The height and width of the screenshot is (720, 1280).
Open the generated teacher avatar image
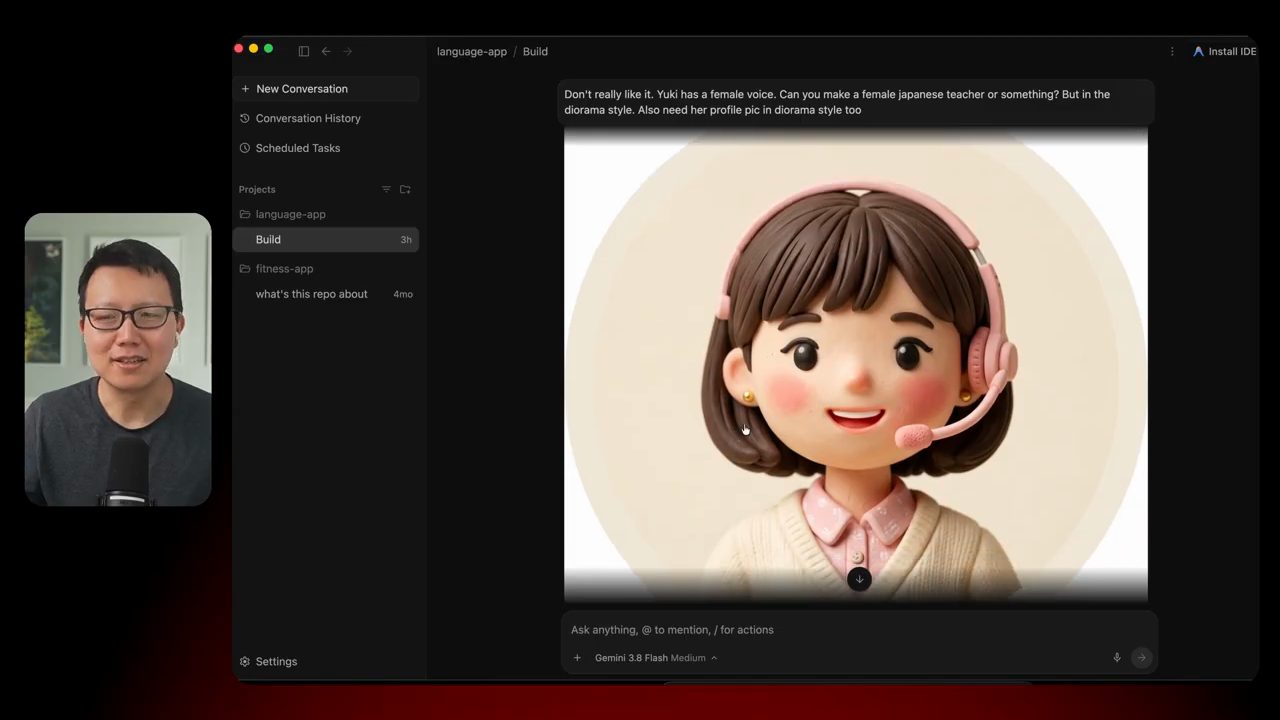pyautogui.click(x=856, y=365)
